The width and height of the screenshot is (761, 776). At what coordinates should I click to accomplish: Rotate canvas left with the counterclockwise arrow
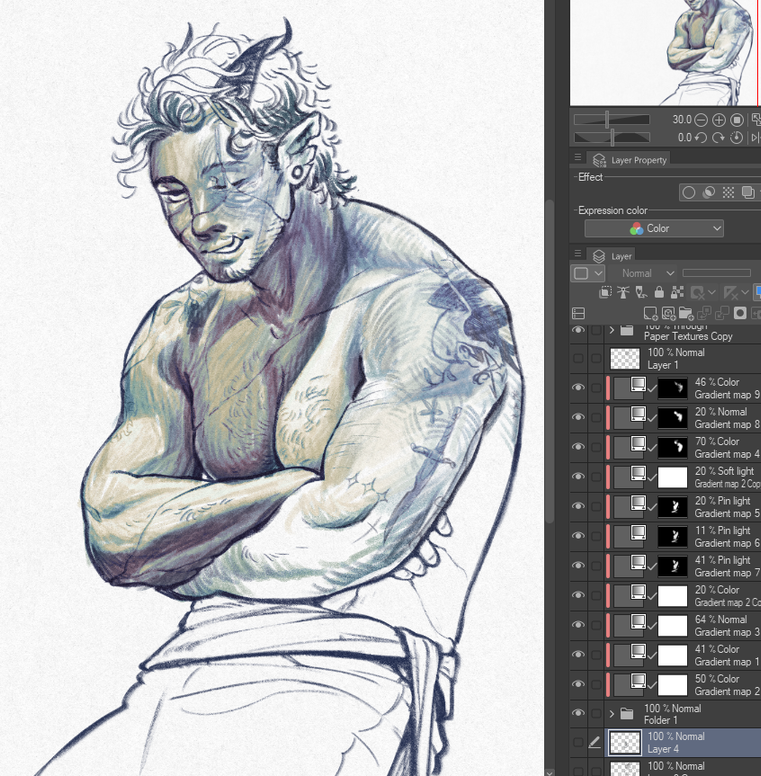click(702, 137)
